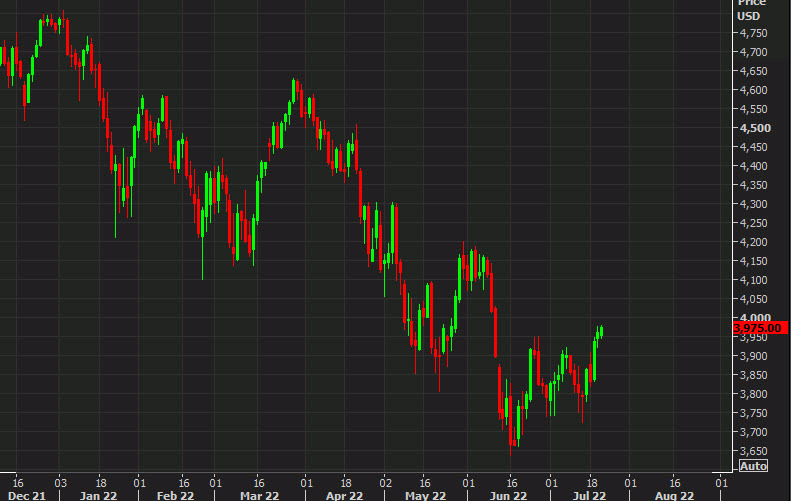This screenshot has height=501, width=791.
Task: Click the 3,800 price axis label
Action: [753, 394]
